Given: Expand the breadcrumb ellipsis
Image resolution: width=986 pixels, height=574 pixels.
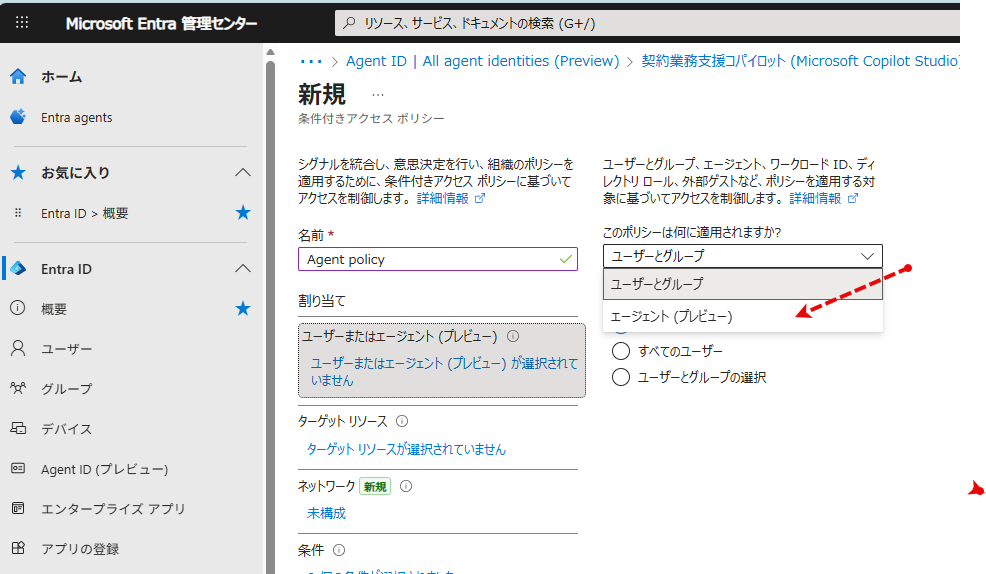Looking at the screenshot, I should [311, 62].
